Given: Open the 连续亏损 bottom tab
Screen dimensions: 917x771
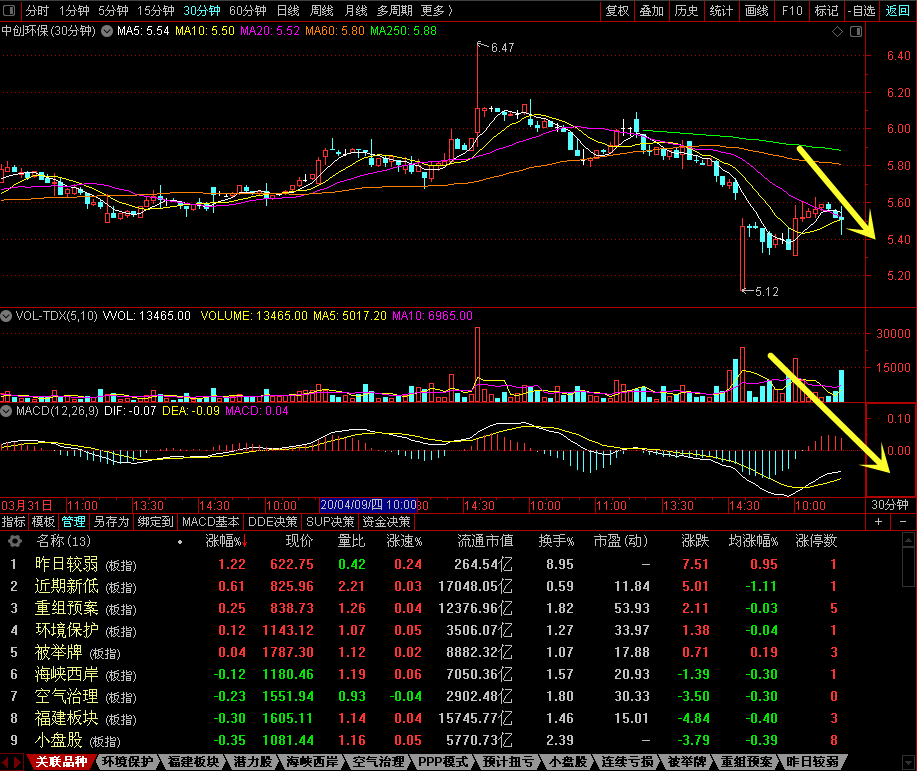Looking at the screenshot, I should click(x=627, y=762).
